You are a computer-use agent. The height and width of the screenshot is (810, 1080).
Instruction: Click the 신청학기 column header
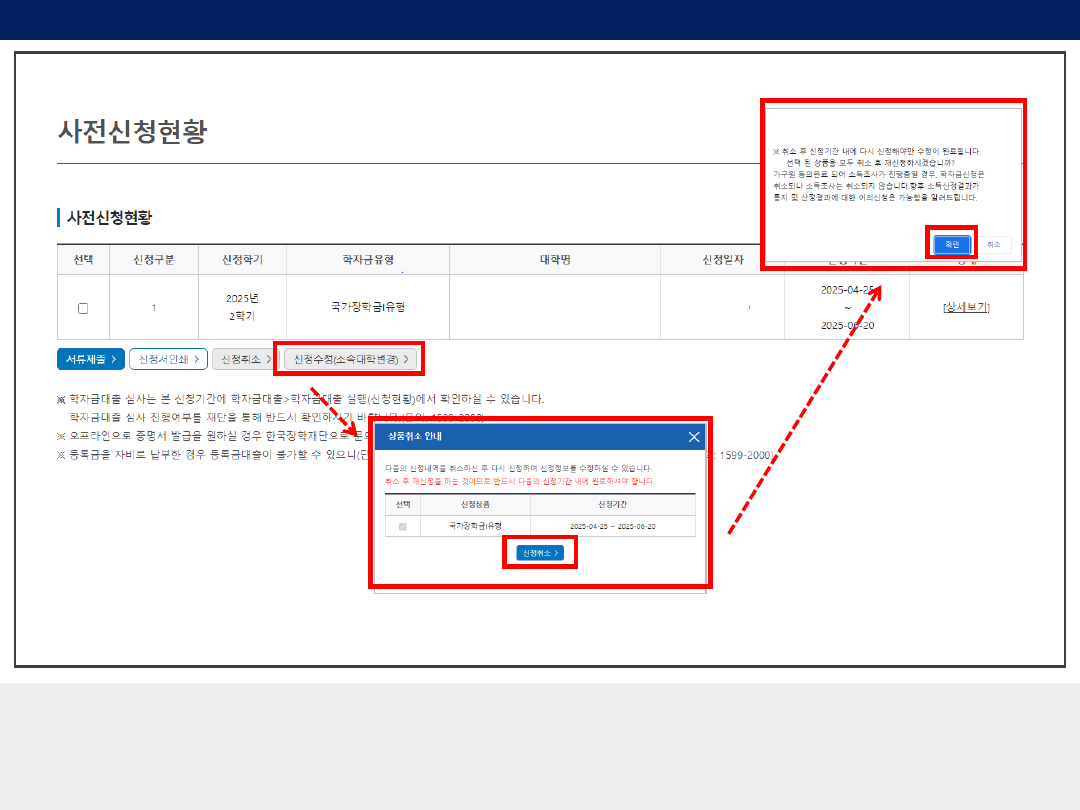click(x=242, y=260)
